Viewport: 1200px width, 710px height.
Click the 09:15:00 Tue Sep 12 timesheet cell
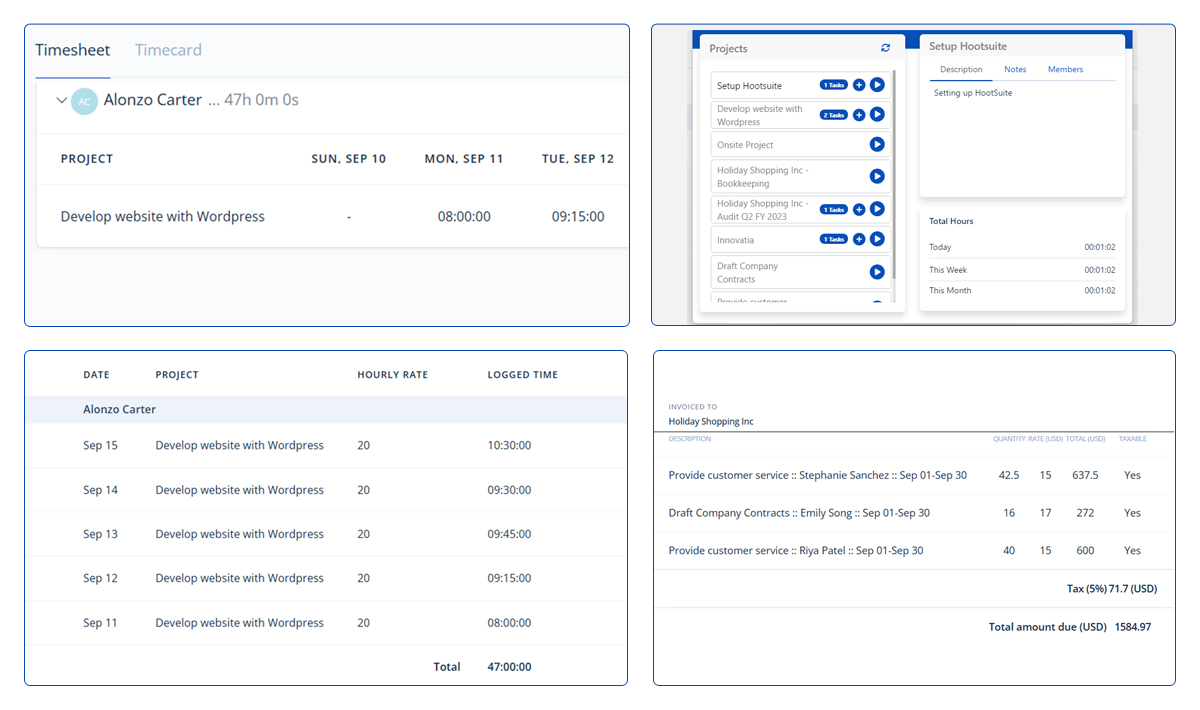[x=578, y=216]
